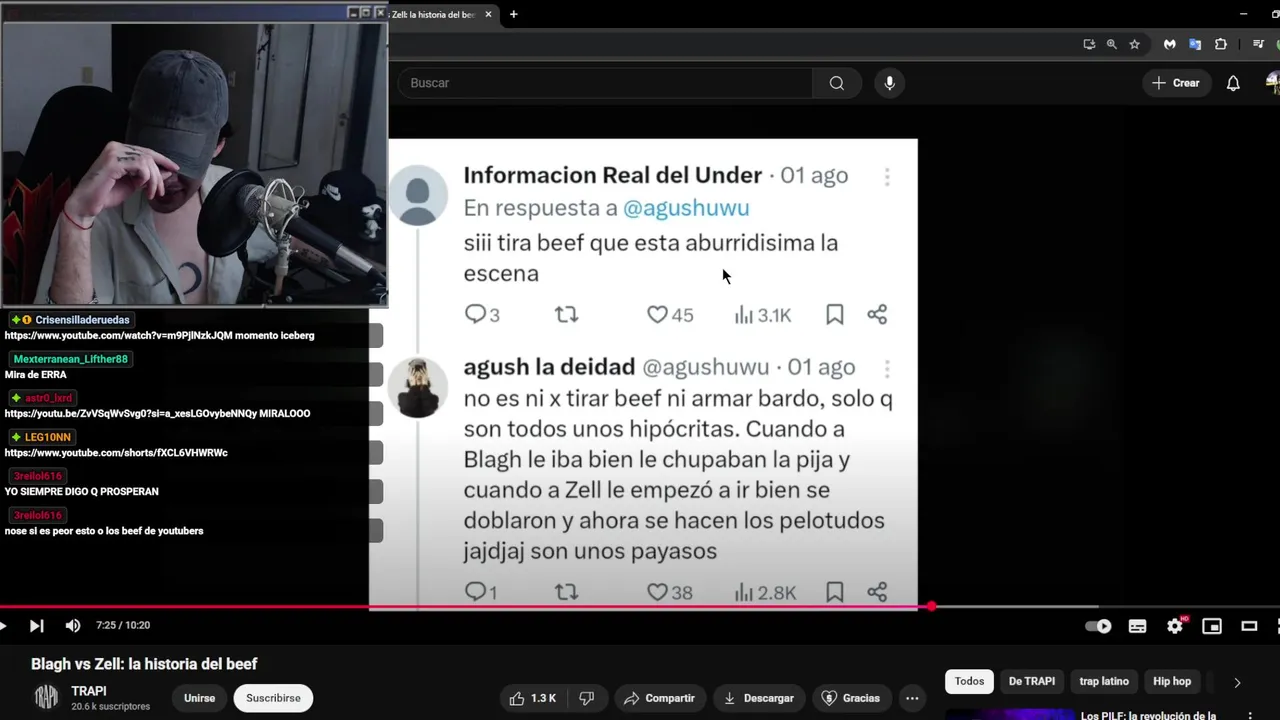Start voice search with microphone
The width and height of the screenshot is (1280, 720).
889,83
